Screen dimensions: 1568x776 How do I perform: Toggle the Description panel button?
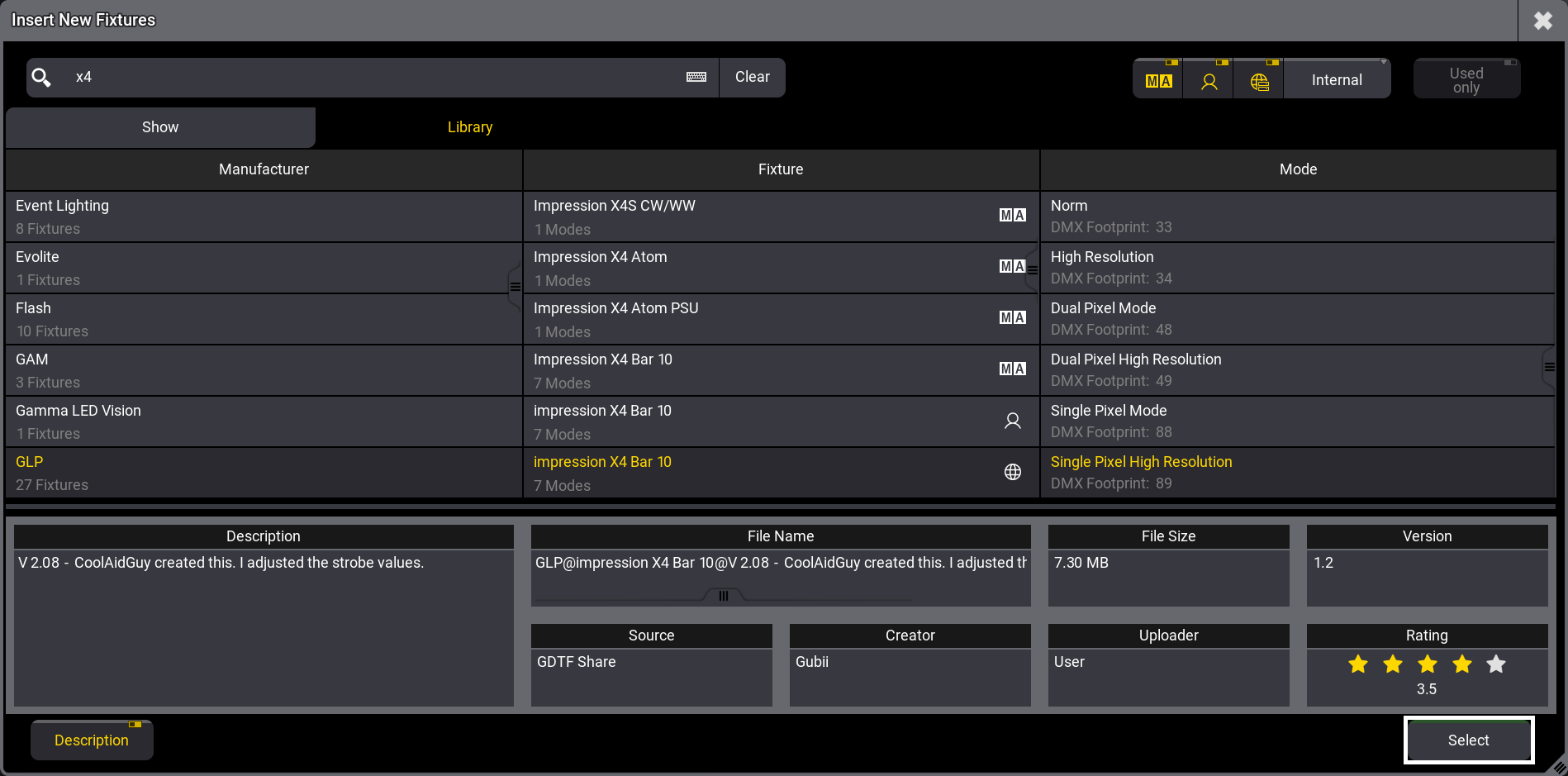pyautogui.click(x=92, y=740)
